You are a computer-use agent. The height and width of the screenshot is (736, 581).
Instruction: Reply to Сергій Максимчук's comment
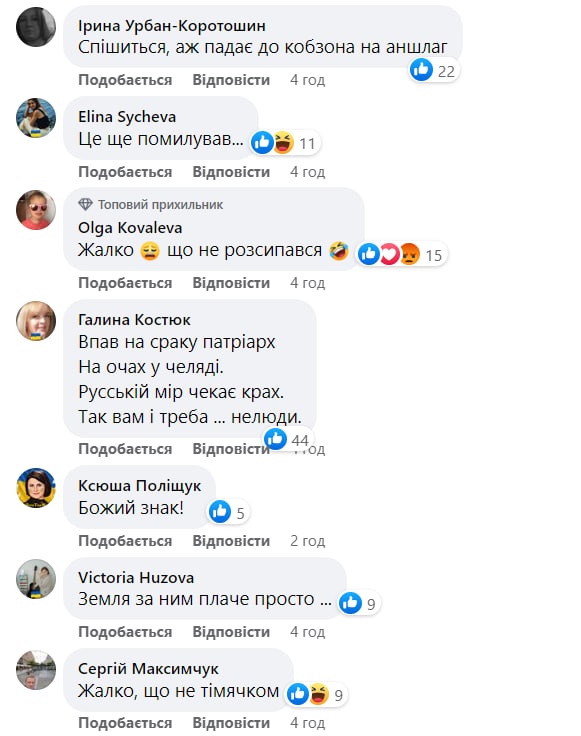(x=231, y=723)
